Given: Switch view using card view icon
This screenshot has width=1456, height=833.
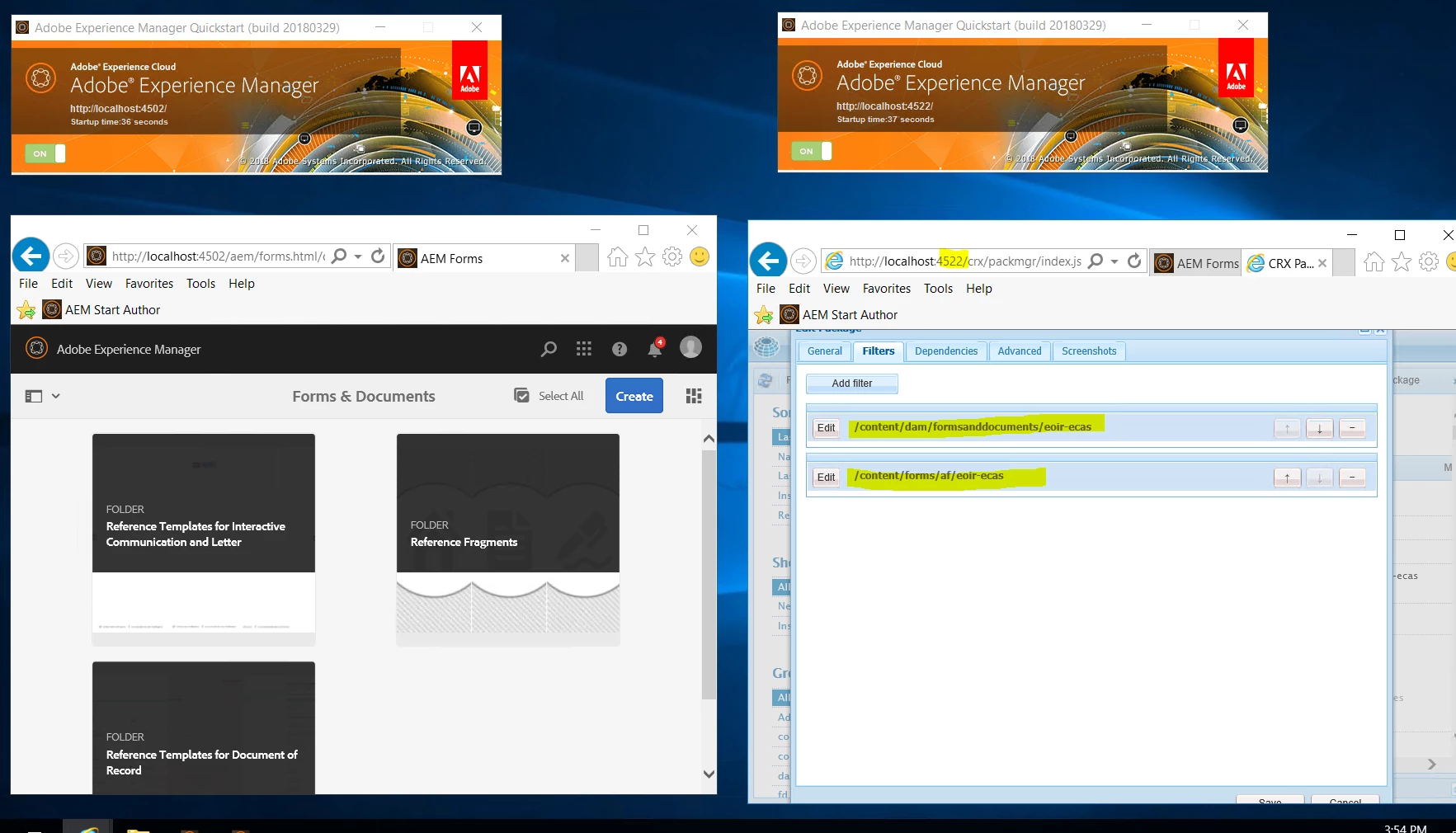Looking at the screenshot, I should [694, 396].
